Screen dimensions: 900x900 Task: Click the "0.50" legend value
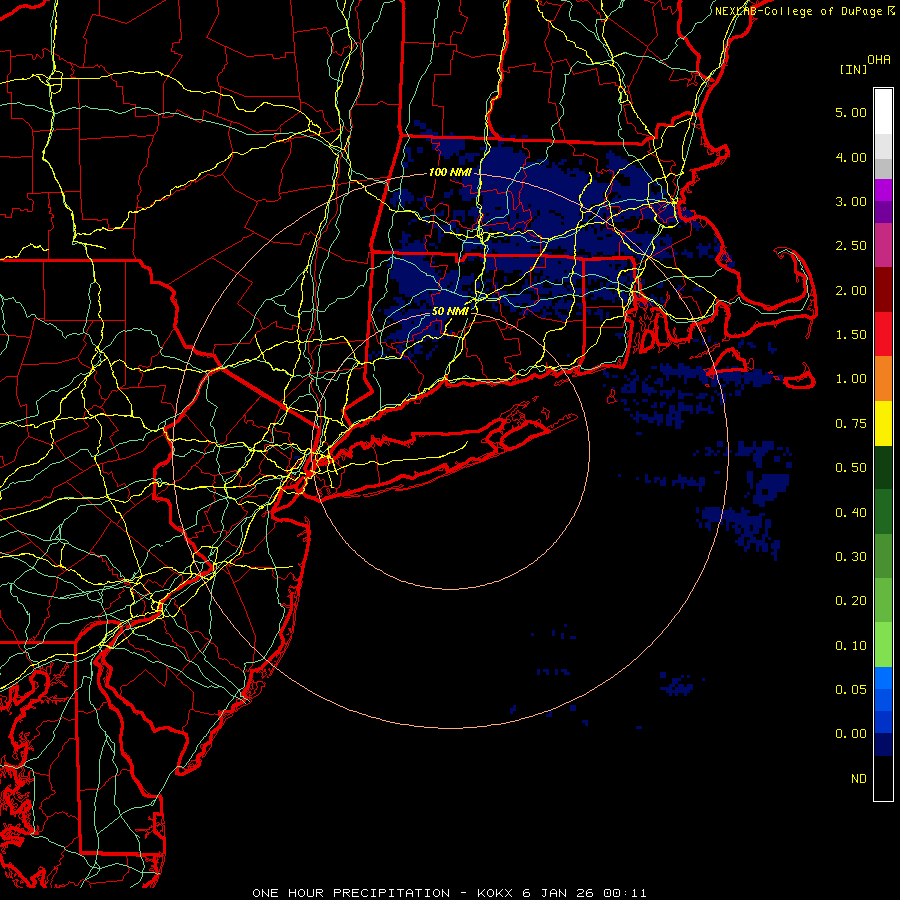point(851,467)
